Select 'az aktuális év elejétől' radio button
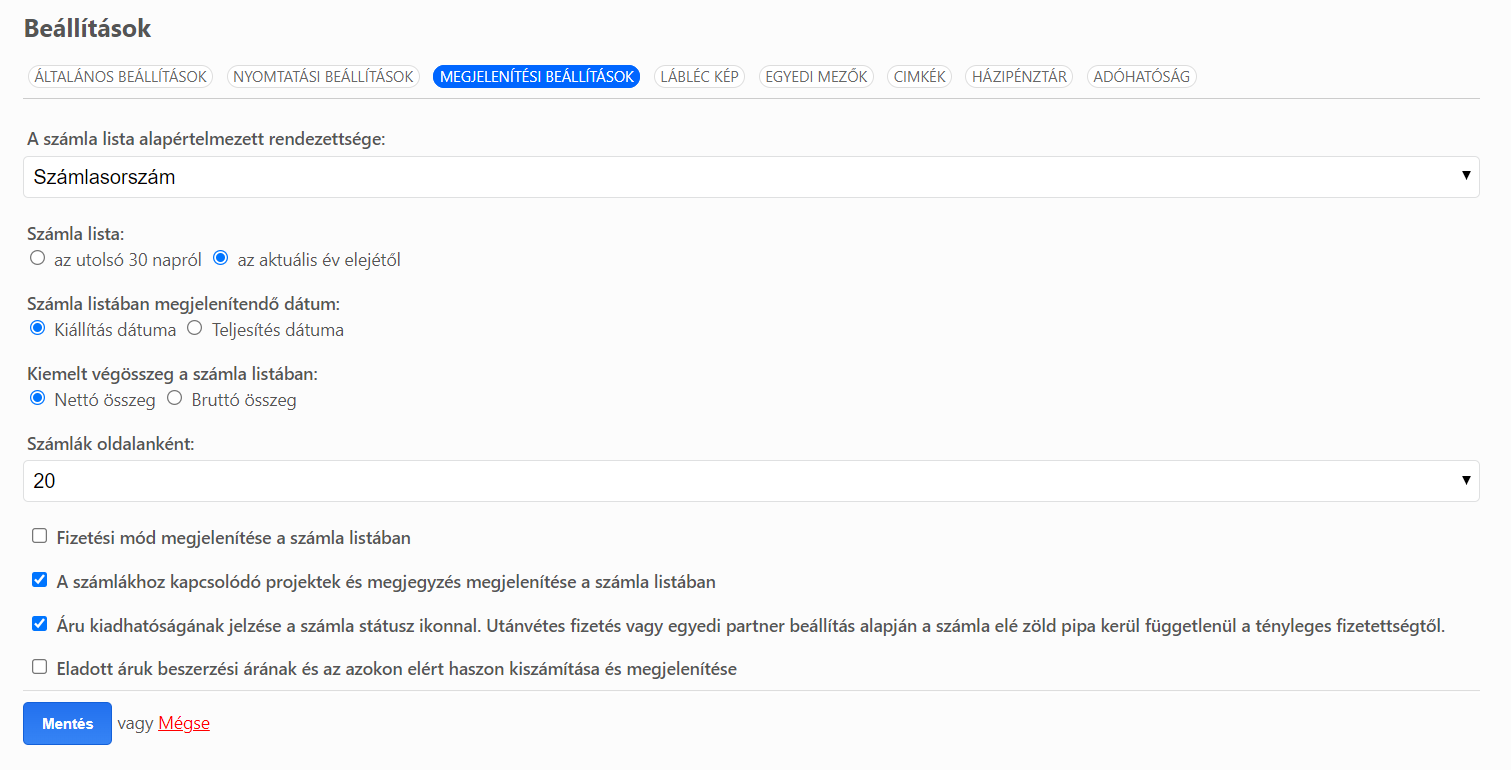The width and height of the screenshot is (1511, 770). tap(221, 258)
